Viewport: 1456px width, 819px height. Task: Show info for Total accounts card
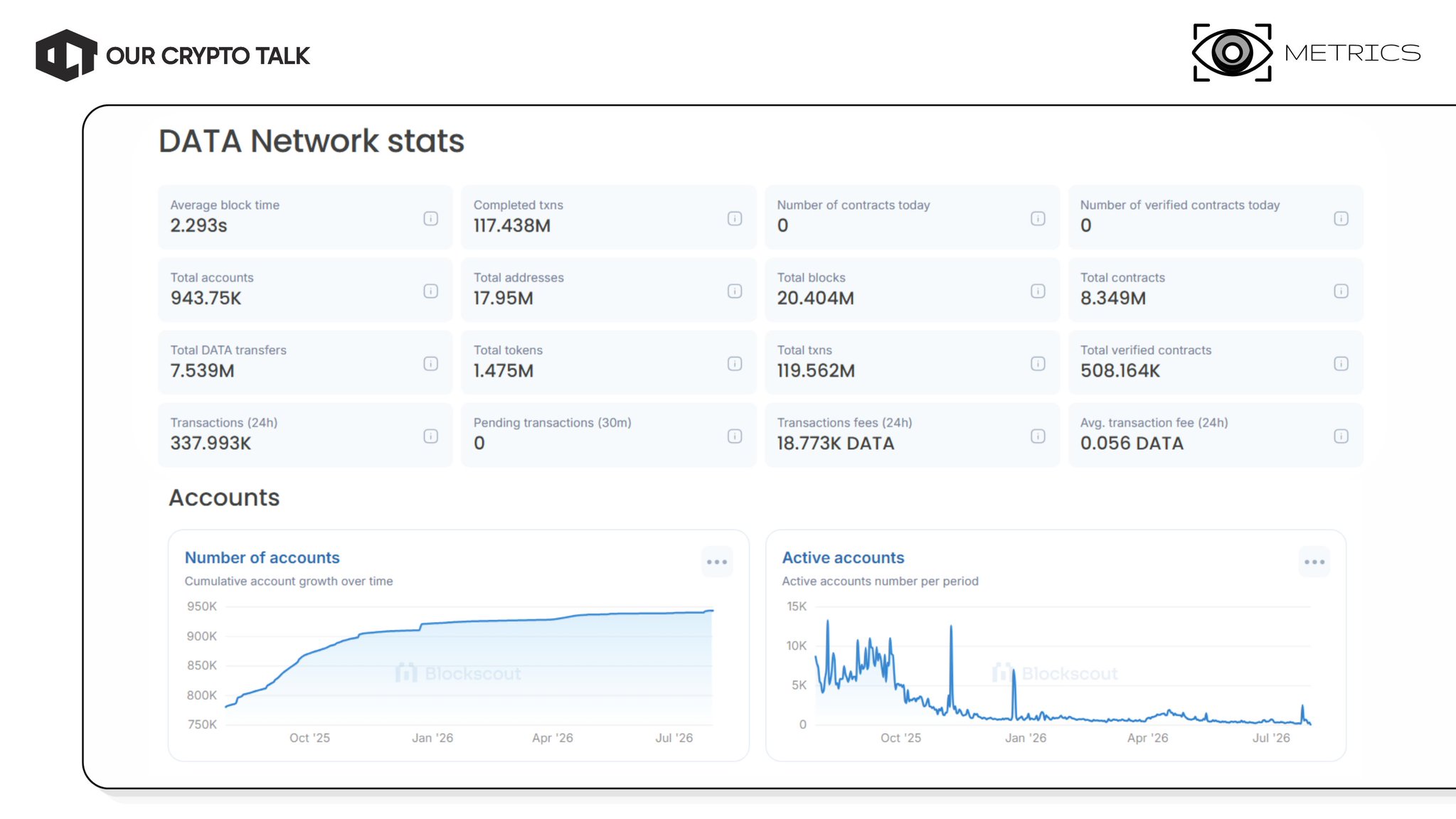(x=431, y=291)
